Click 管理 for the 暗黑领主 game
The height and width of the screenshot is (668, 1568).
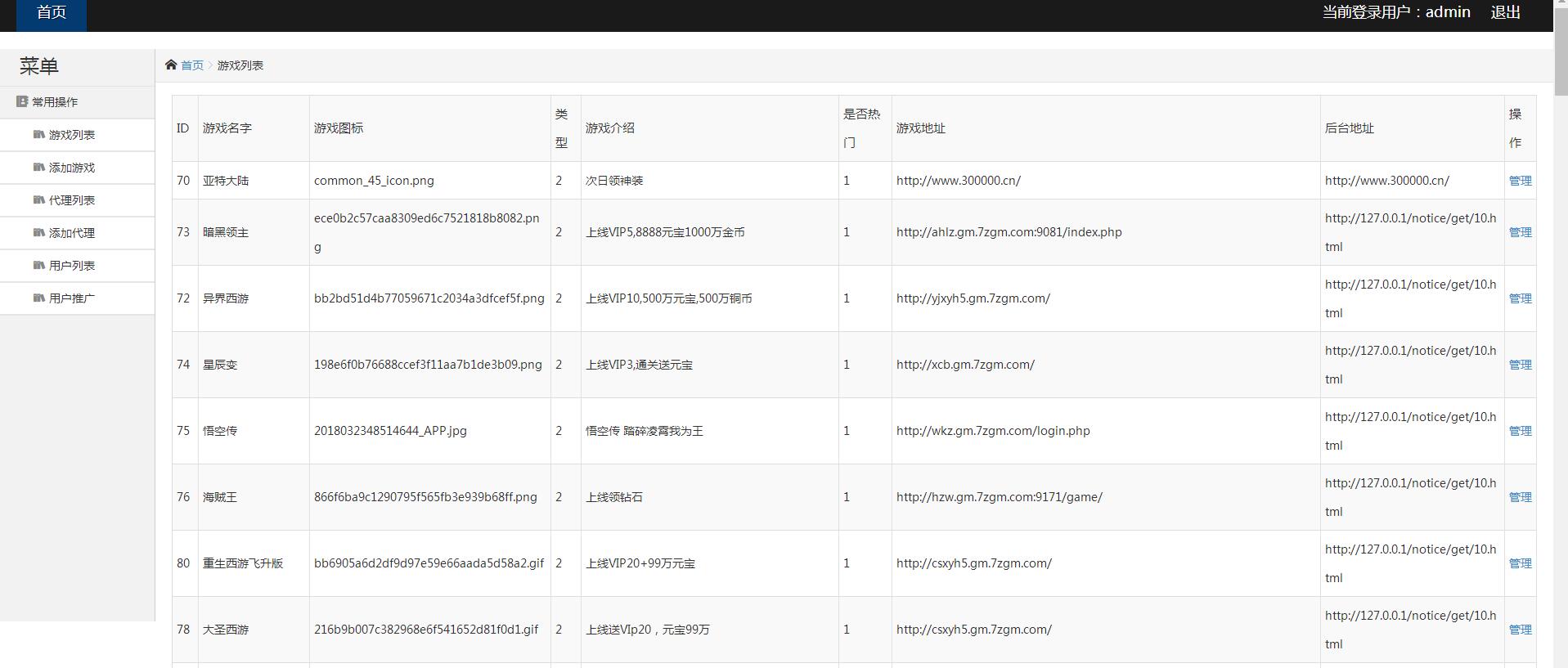(1520, 232)
